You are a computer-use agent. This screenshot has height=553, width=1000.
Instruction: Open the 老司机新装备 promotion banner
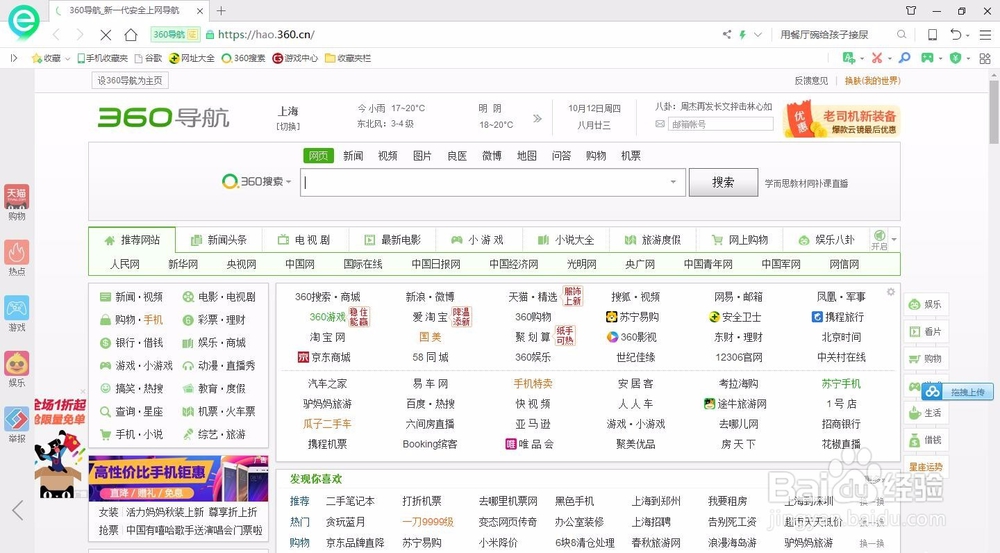click(841, 119)
